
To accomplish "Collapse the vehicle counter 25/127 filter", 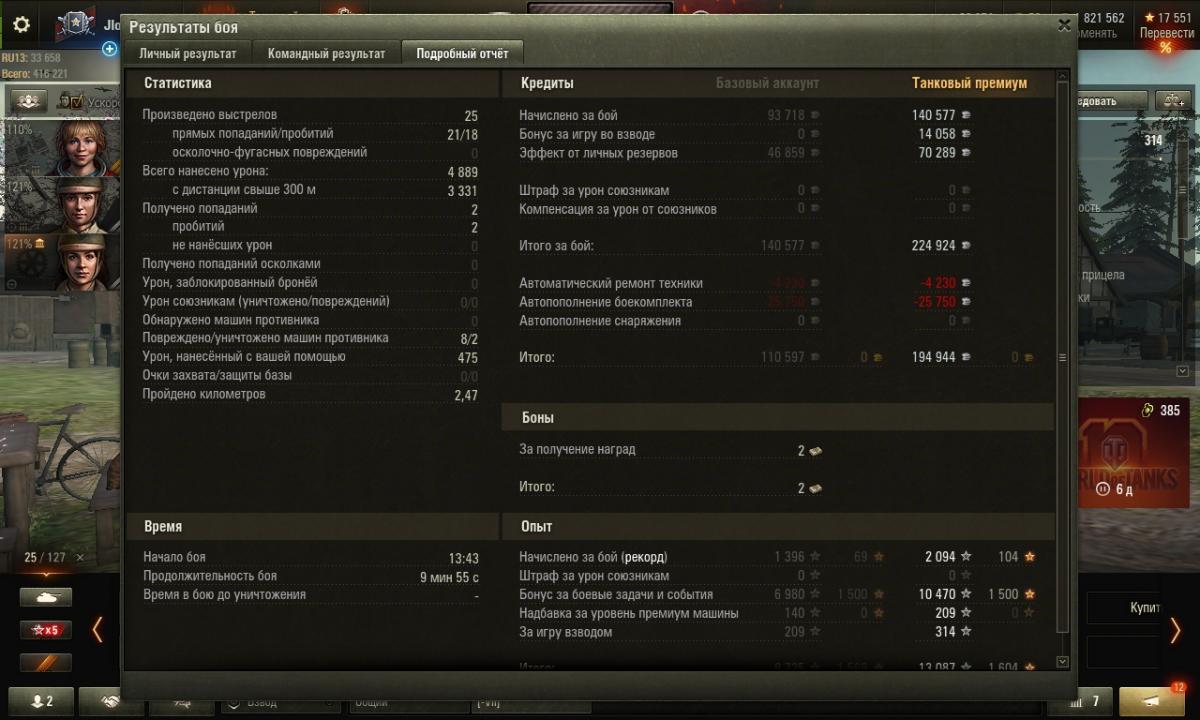I will (80, 557).
